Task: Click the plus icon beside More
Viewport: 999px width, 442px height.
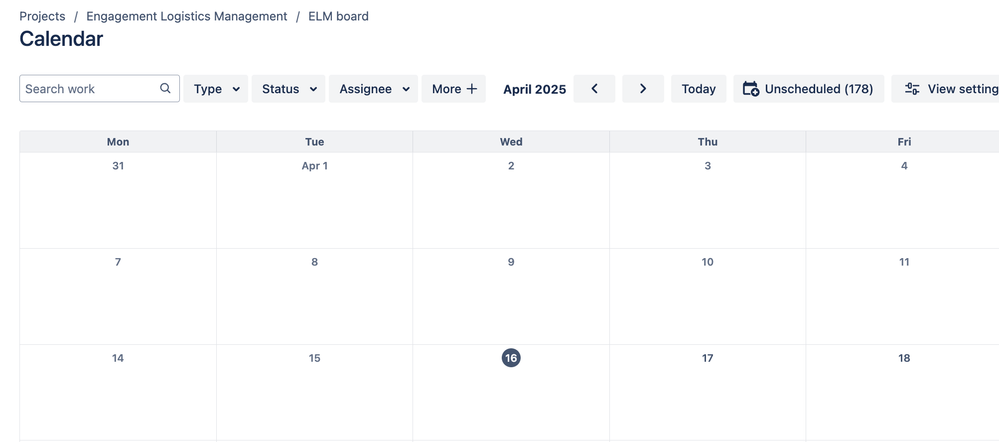Action: (471, 89)
